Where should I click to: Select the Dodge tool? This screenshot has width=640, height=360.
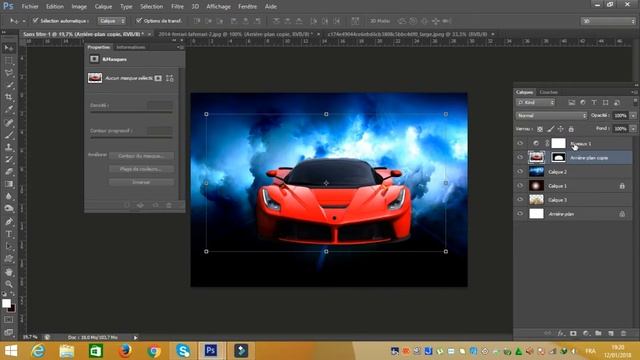point(9,209)
